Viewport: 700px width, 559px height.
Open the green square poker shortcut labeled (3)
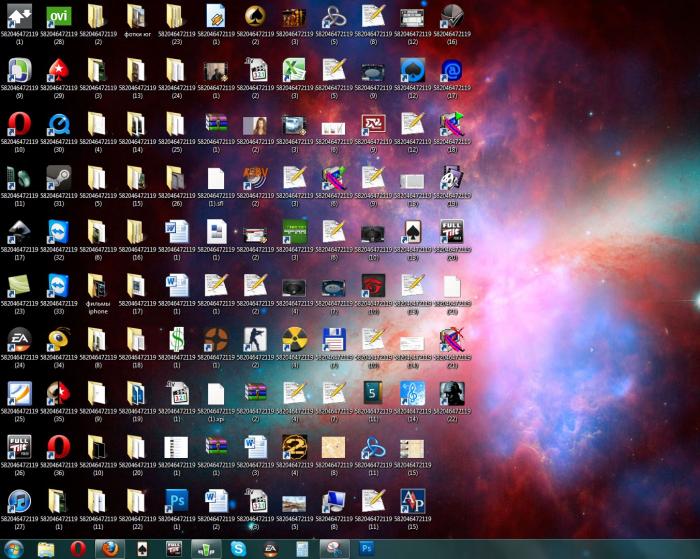pyautogui.click(x=295, y=232)
